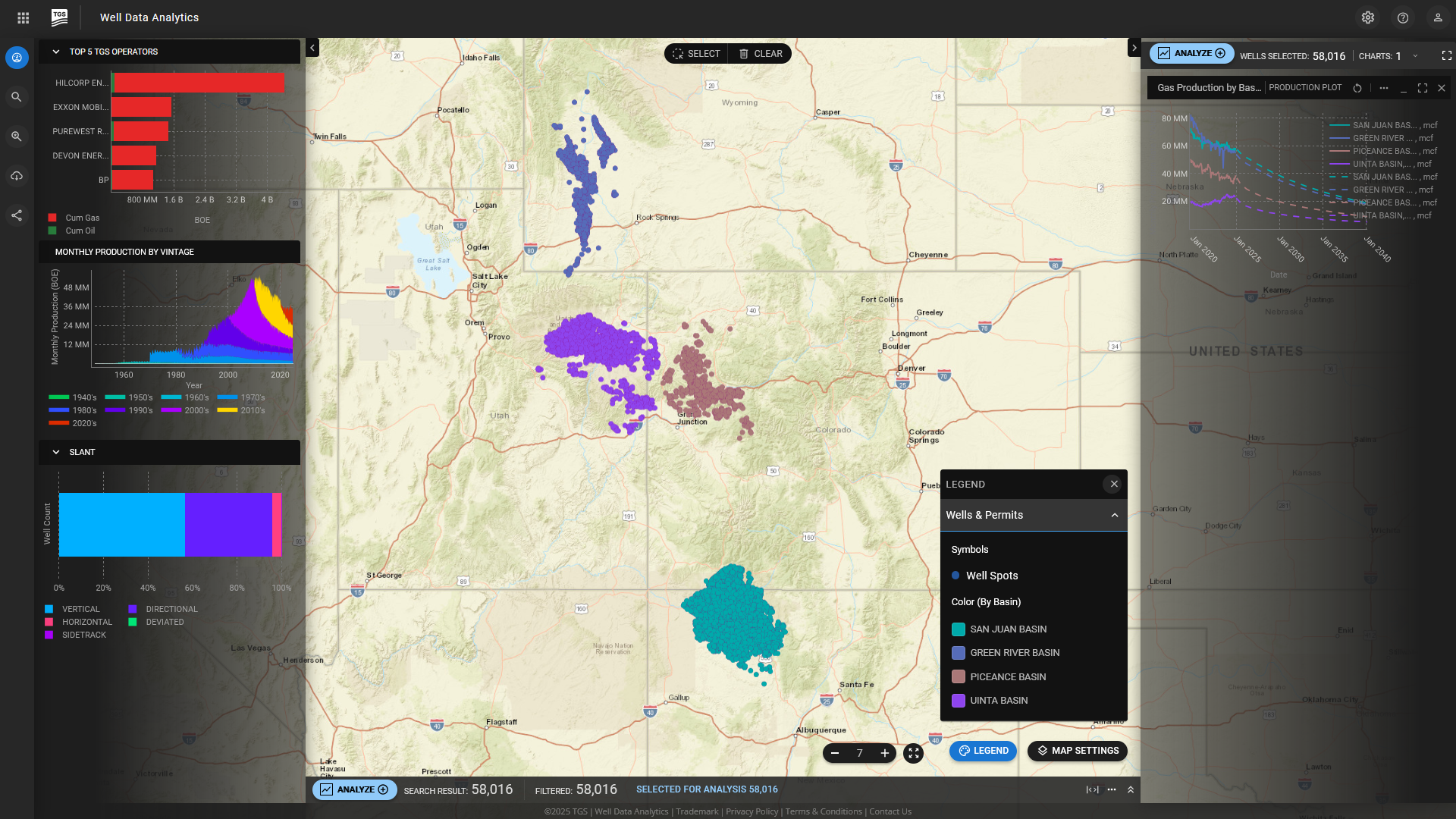Click the MAP SETTINGS button
This screenshot has width=1456, height=819.
(x=1077, y=751)
